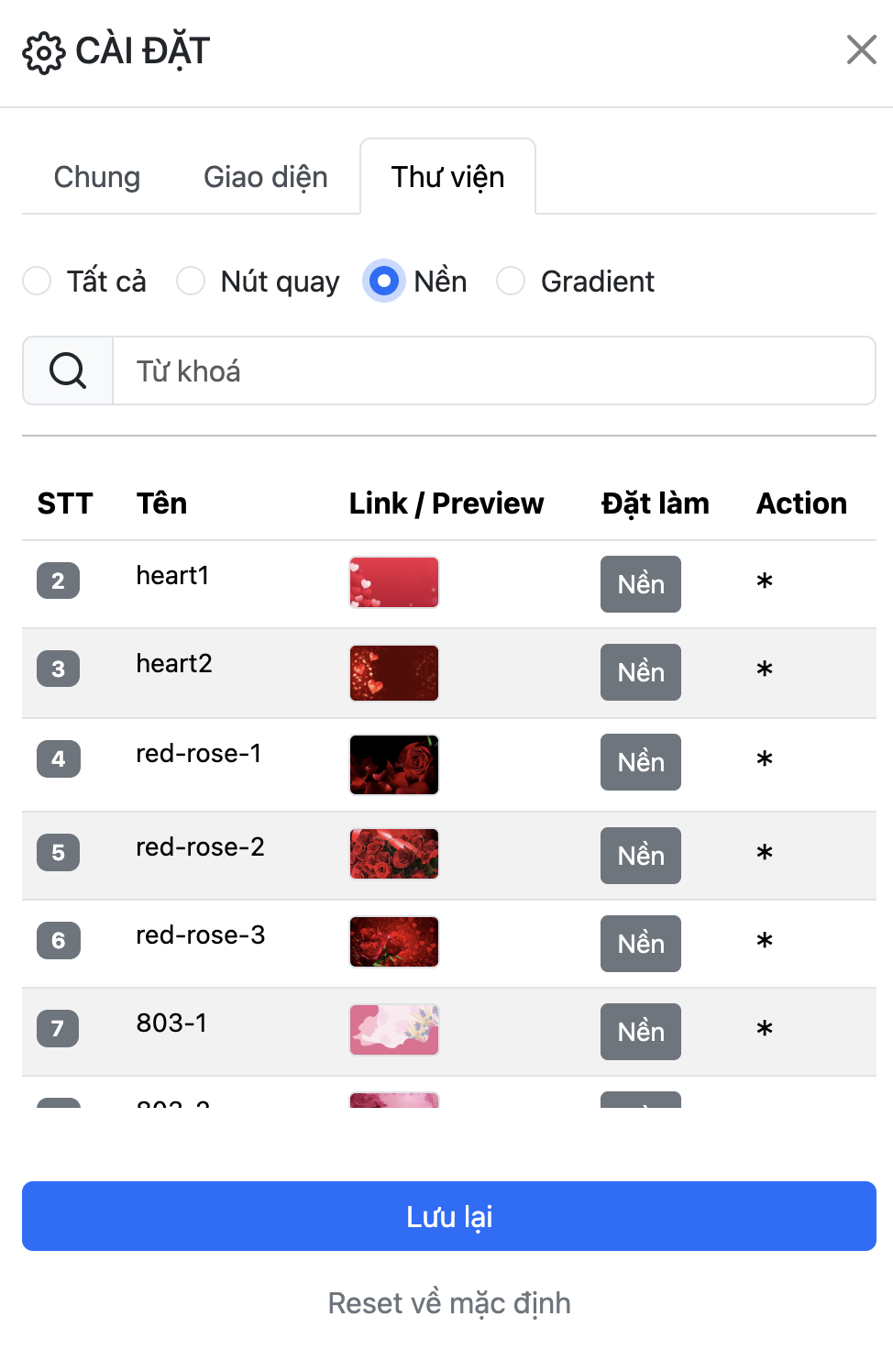Switch to the Giao diện tab
893x1372 pixels.
tap(266, 177)
